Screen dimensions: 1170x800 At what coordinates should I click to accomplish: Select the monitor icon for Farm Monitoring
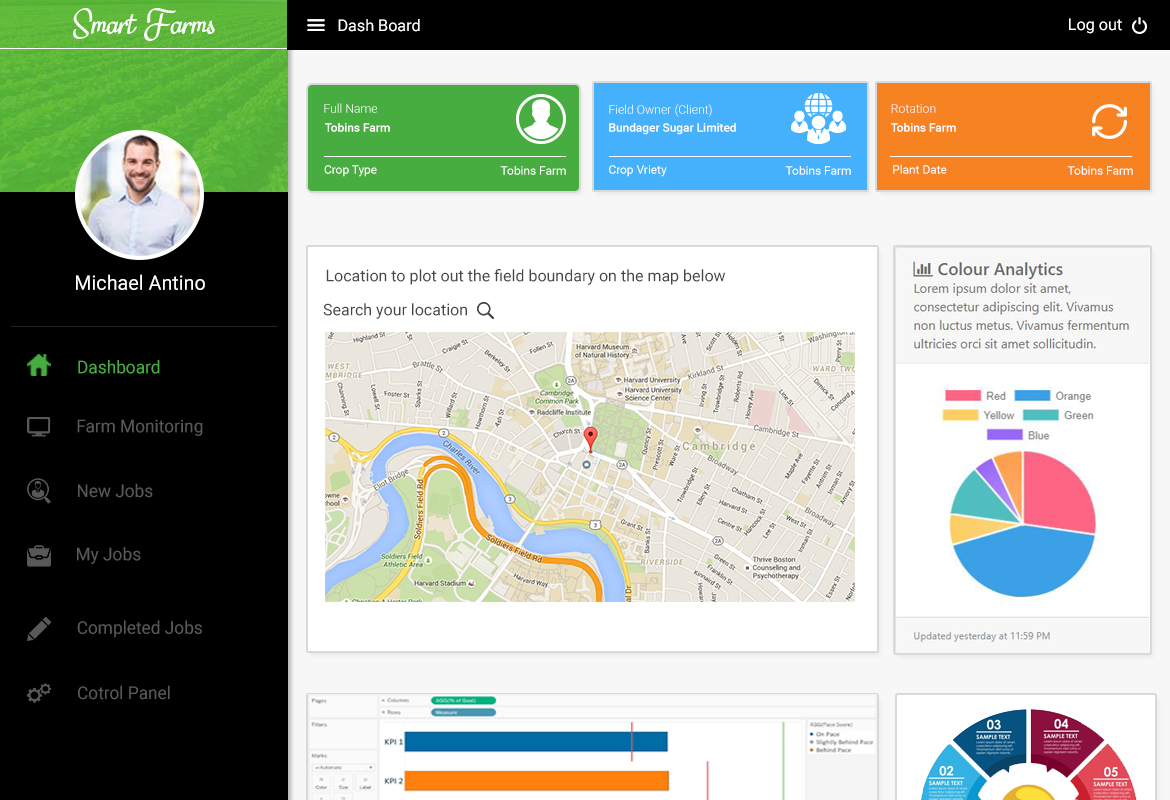point(39,427)
